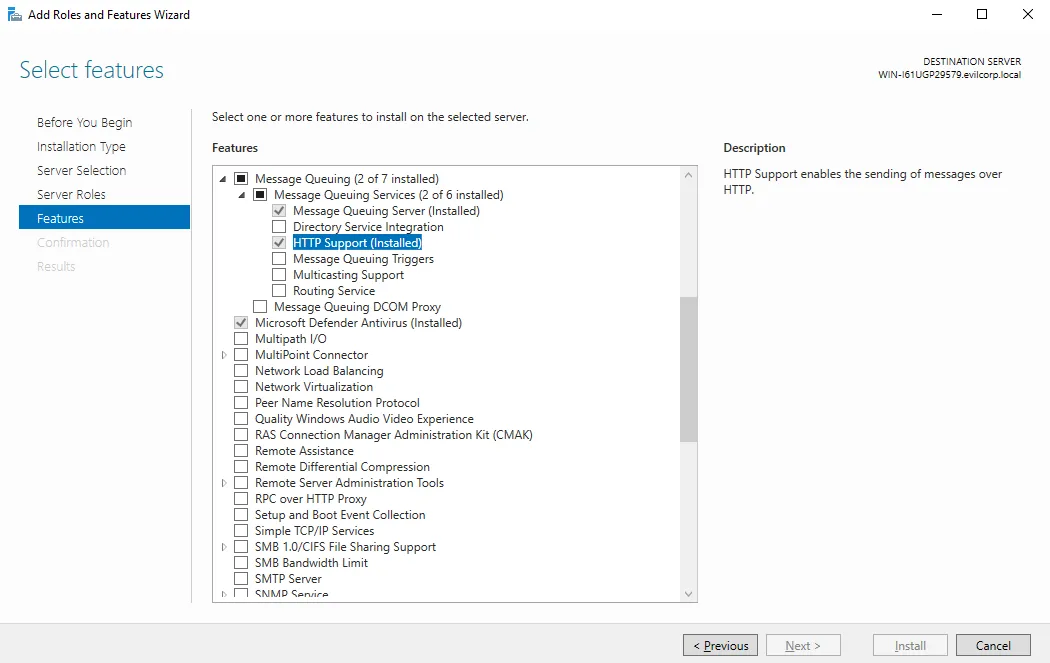This screenshot has width=1050, height=663.
Task: Tick the SMTP Server checkbox
Action: (x=241, y=579)
